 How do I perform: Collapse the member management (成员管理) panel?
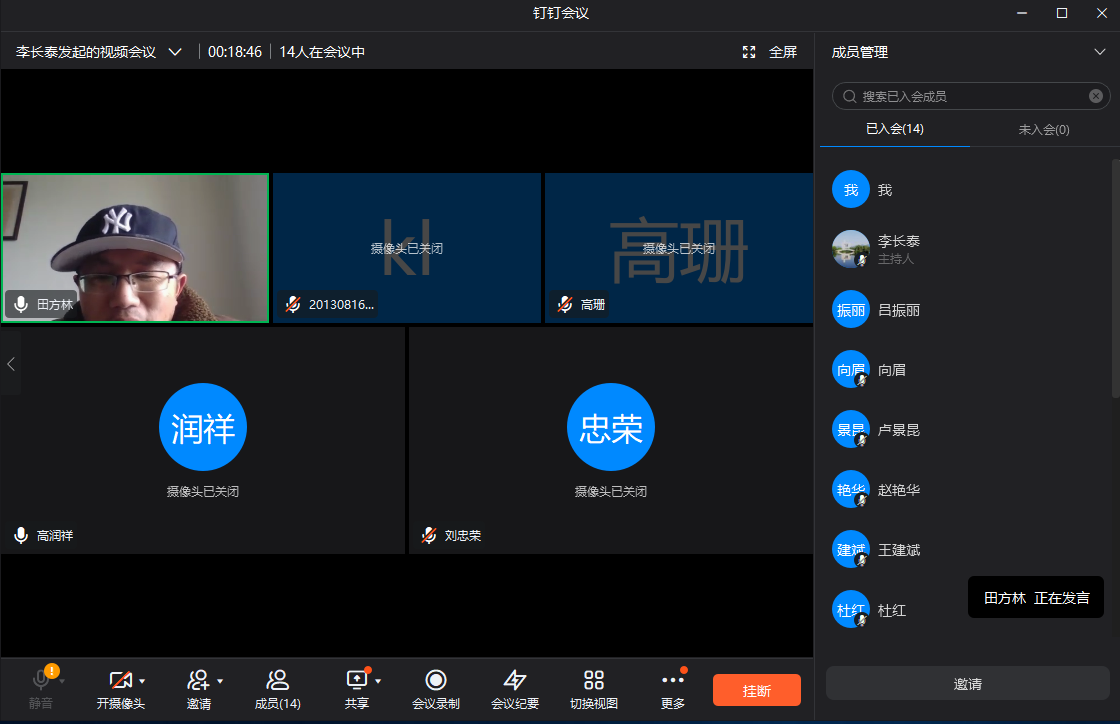coord(1100,52)
